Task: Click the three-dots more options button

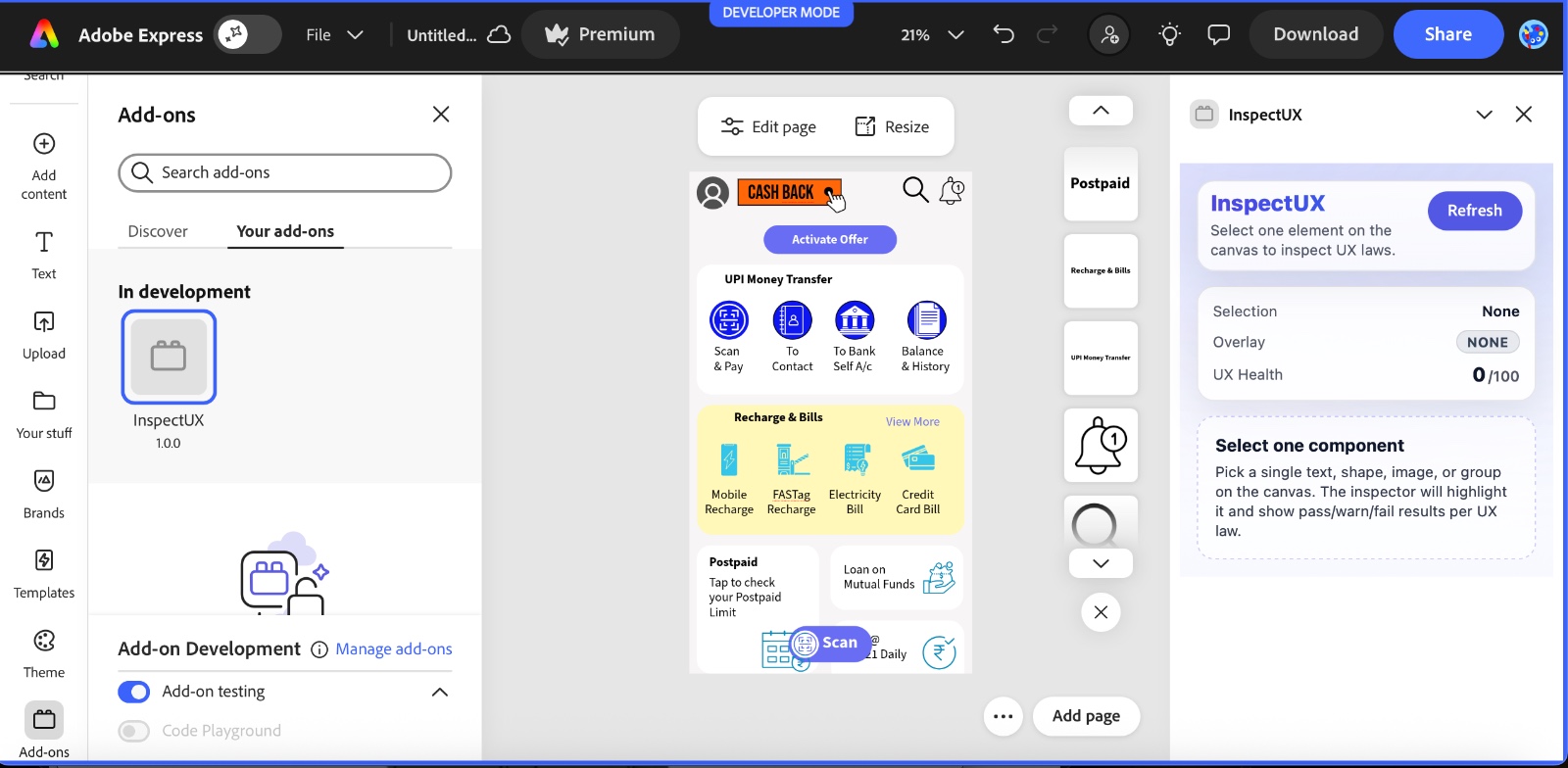Action: tap(1003, 716)
